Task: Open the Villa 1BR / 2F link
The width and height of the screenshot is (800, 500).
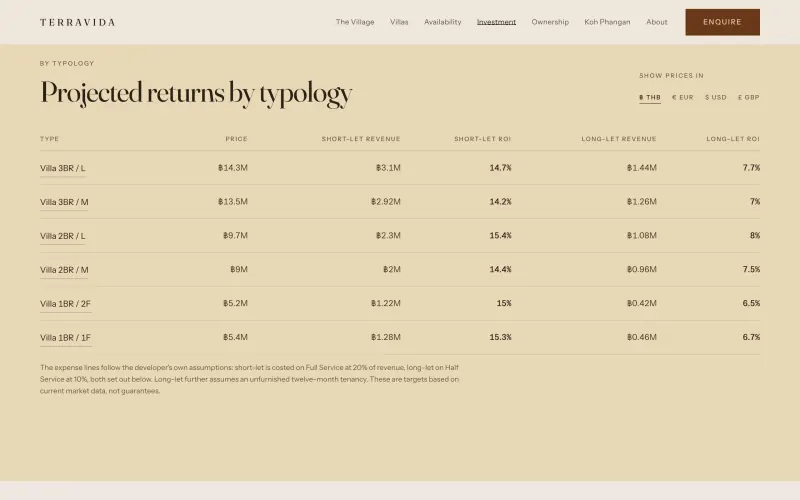Action: [65, 304]
